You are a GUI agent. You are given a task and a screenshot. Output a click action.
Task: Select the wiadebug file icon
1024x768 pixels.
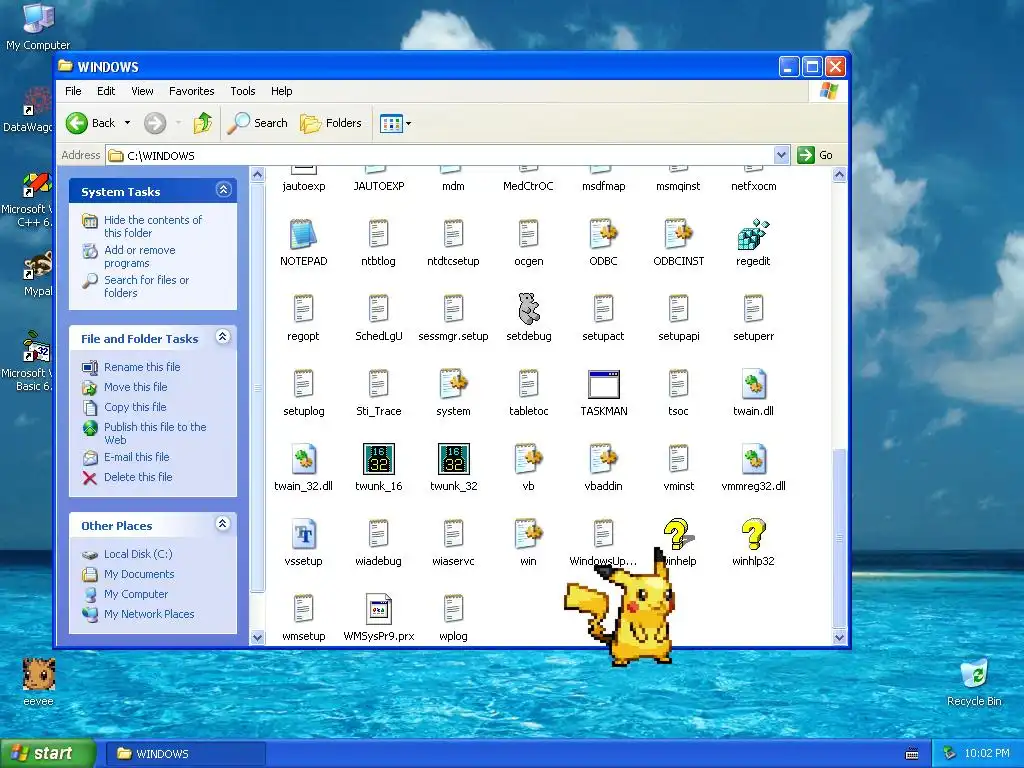click(x=379, y=534)
